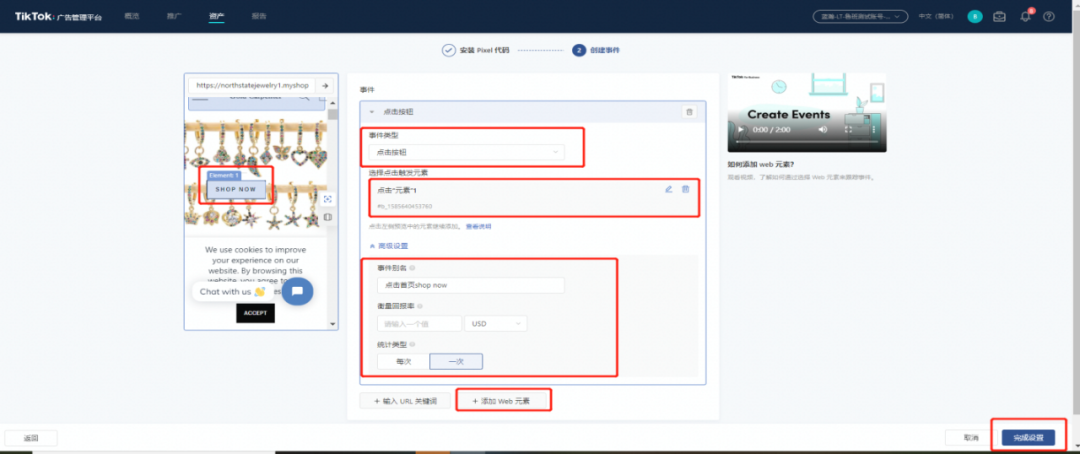Select 一次 statistic type
Image resolution: width=1080 pixels, height=454 pixels.
[456, 362]
